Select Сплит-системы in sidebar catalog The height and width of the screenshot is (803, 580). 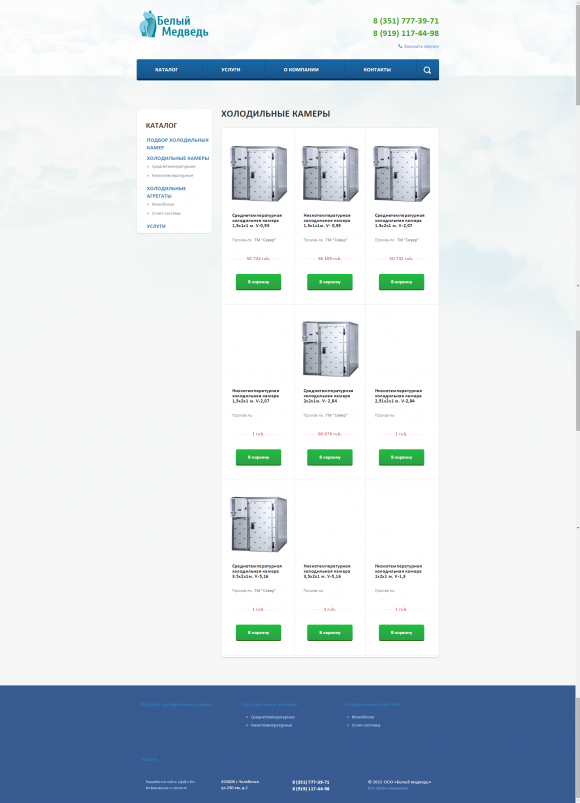coord(166,214)
